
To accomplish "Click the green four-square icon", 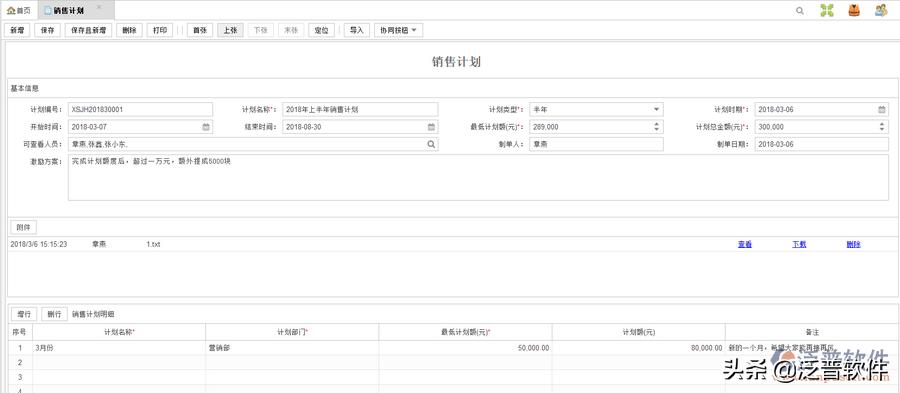I will (x=827, y=10).
